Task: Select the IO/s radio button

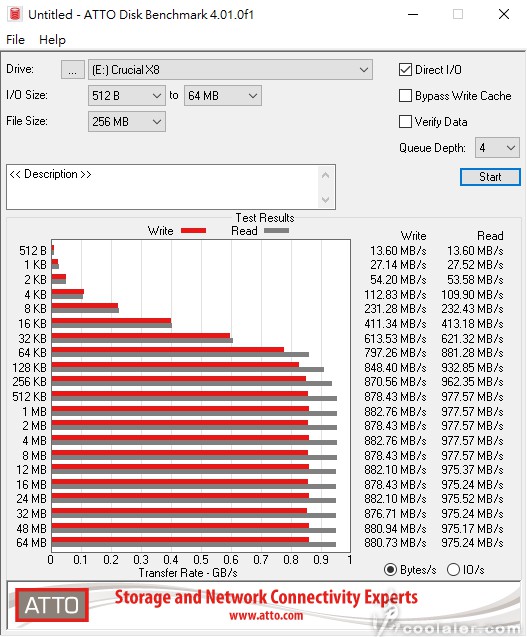Action: (x=453, y=570)
